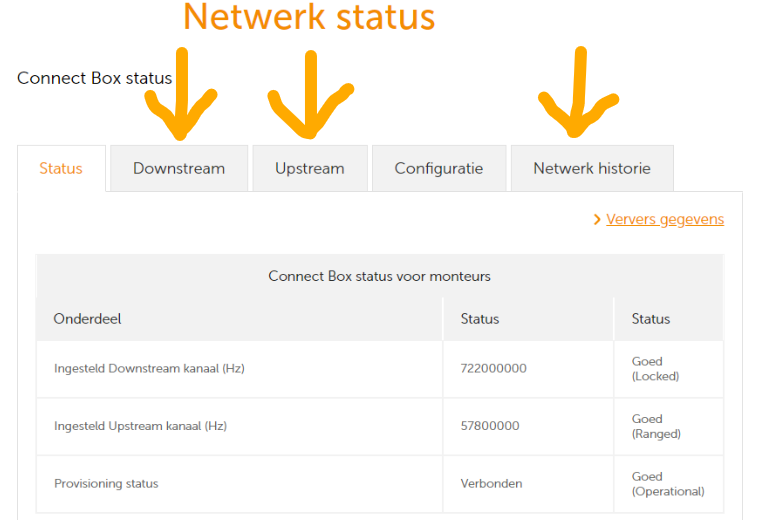The height and width of the screenshot is (520, 769).
Task: Open the Upstream tab
Action: 310,168
